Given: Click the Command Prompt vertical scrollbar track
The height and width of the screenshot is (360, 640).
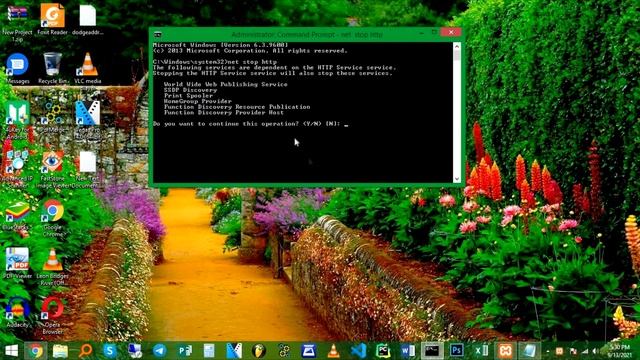Looking at the screenshot, I should [x=457, y=112].
